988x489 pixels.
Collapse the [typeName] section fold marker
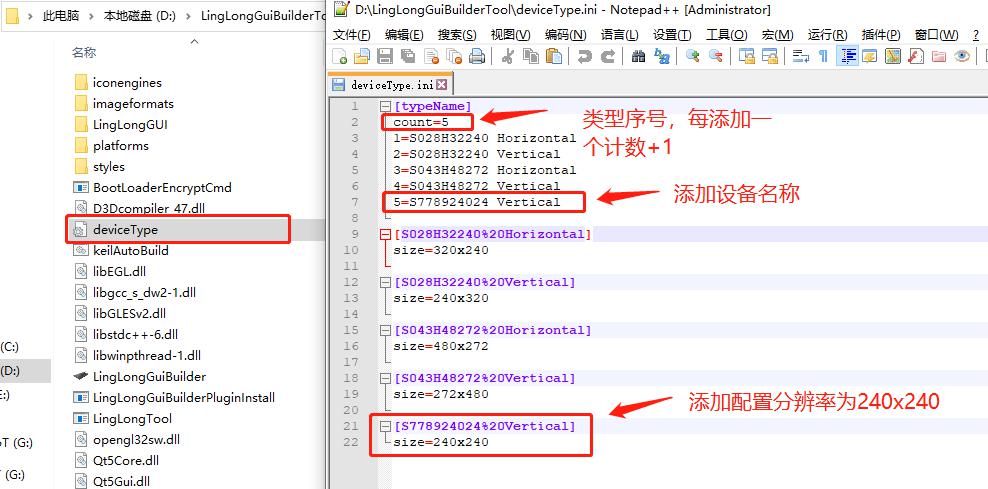[x=385, y=106]
